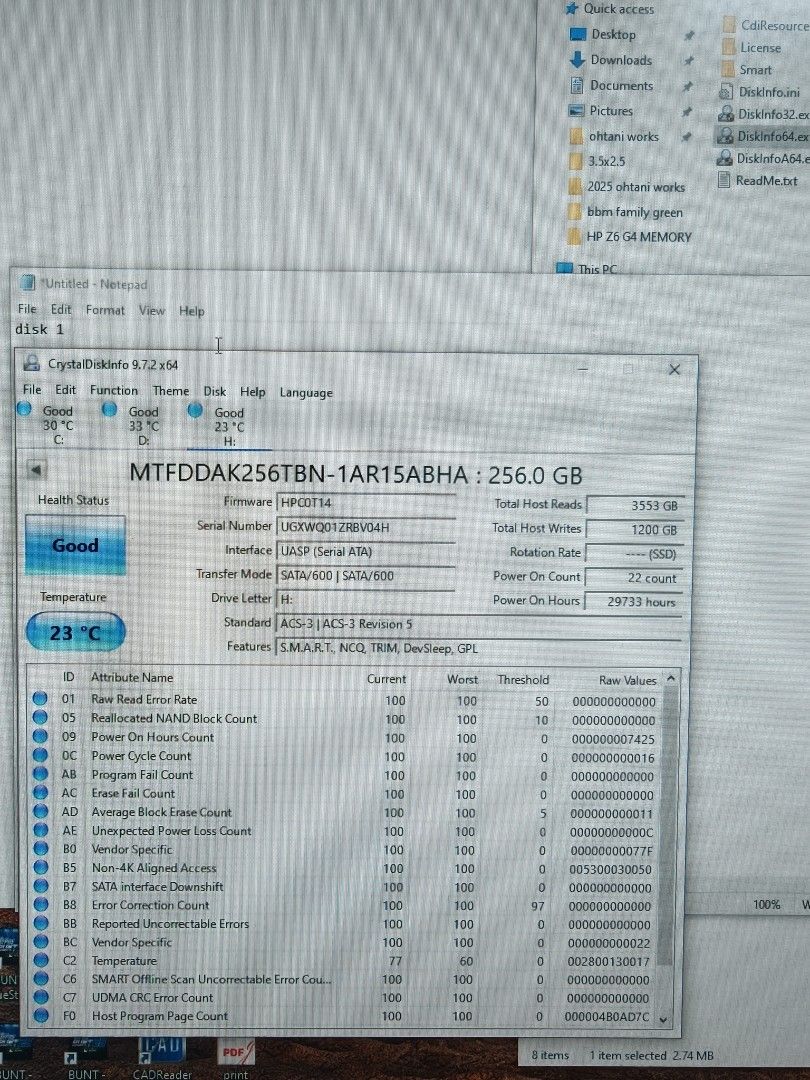Open Notepad's Format menu
Image resolution: width=810 pixels, height=1080 pixels.
pyautogui.click(x=105, y=310)
